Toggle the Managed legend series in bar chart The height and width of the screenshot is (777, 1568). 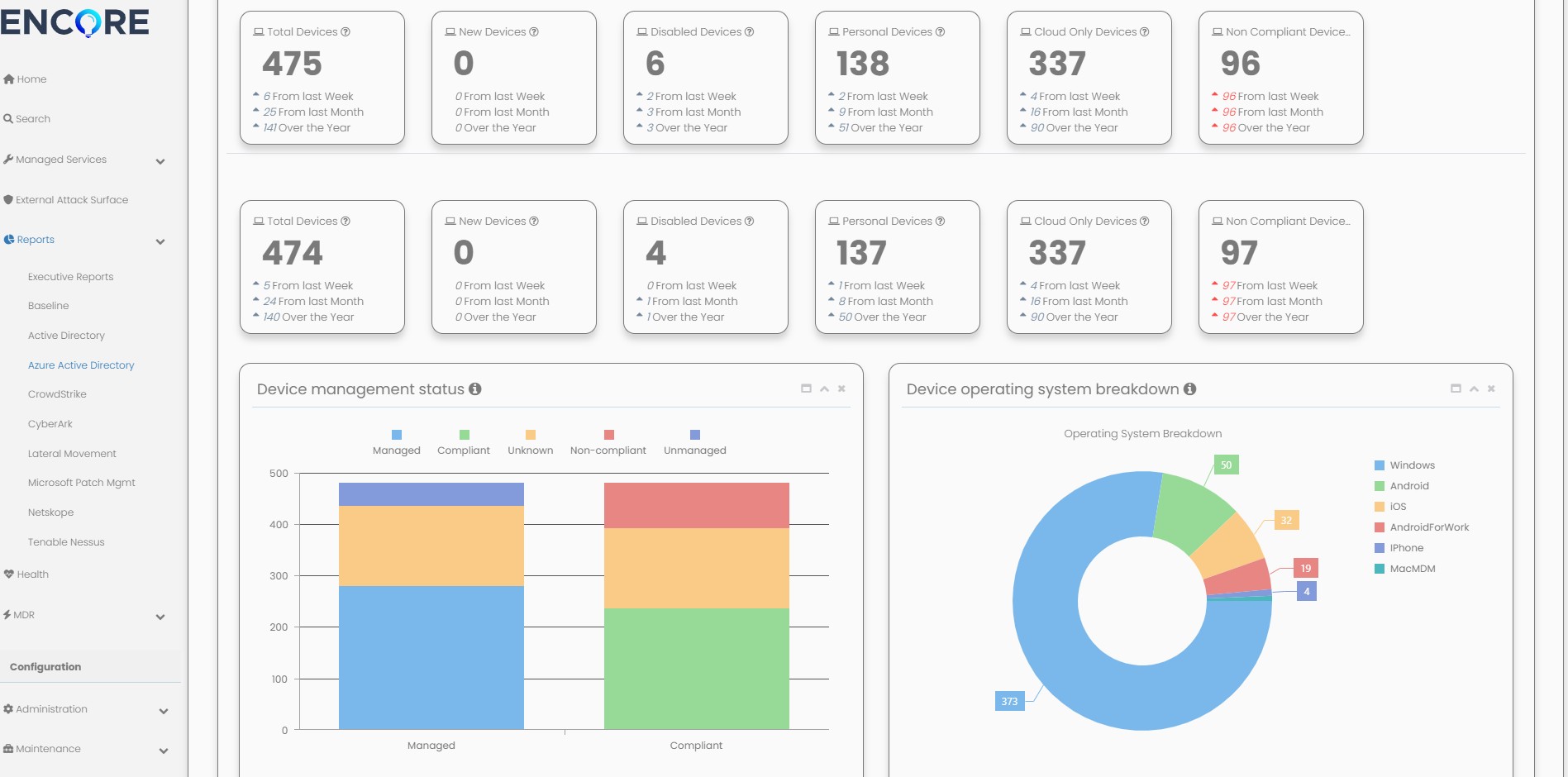point(397,442)
